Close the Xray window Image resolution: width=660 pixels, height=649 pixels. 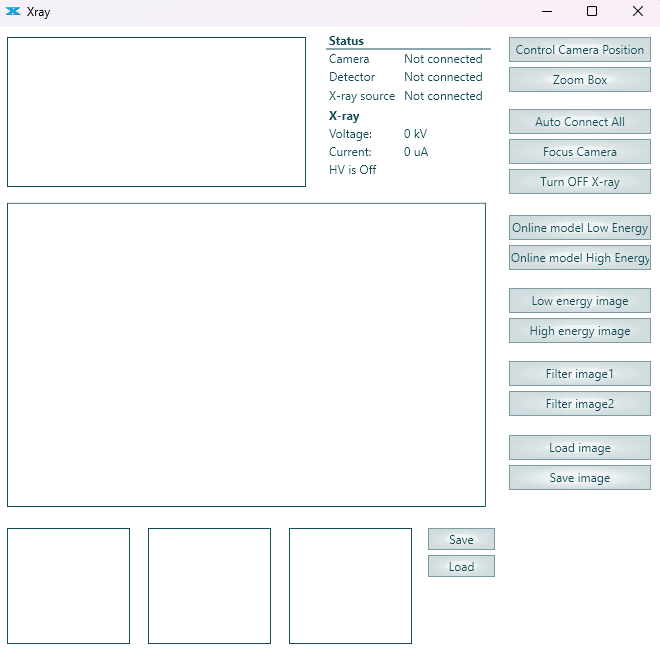(638, 11)
